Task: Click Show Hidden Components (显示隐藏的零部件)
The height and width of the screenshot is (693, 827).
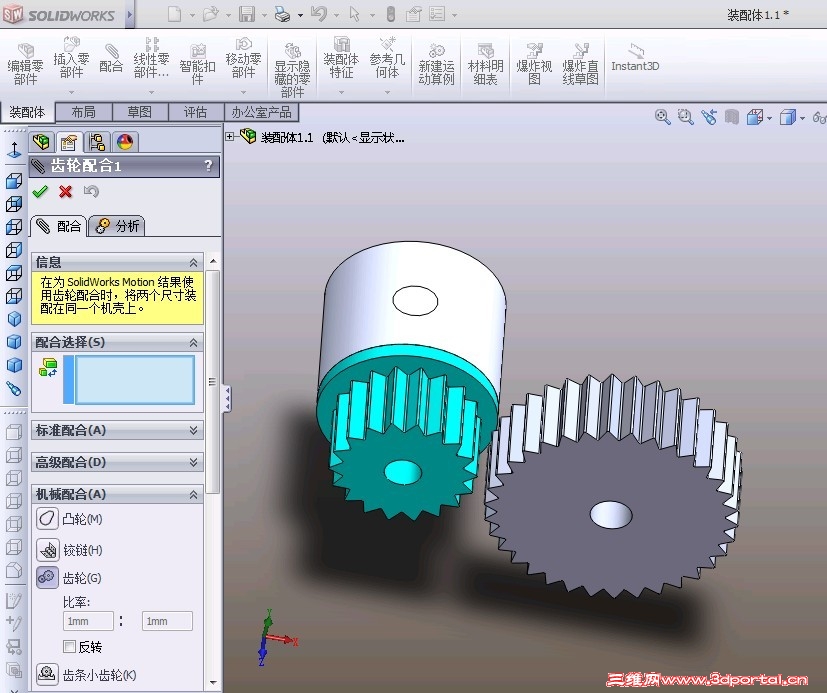Action: 292,70
